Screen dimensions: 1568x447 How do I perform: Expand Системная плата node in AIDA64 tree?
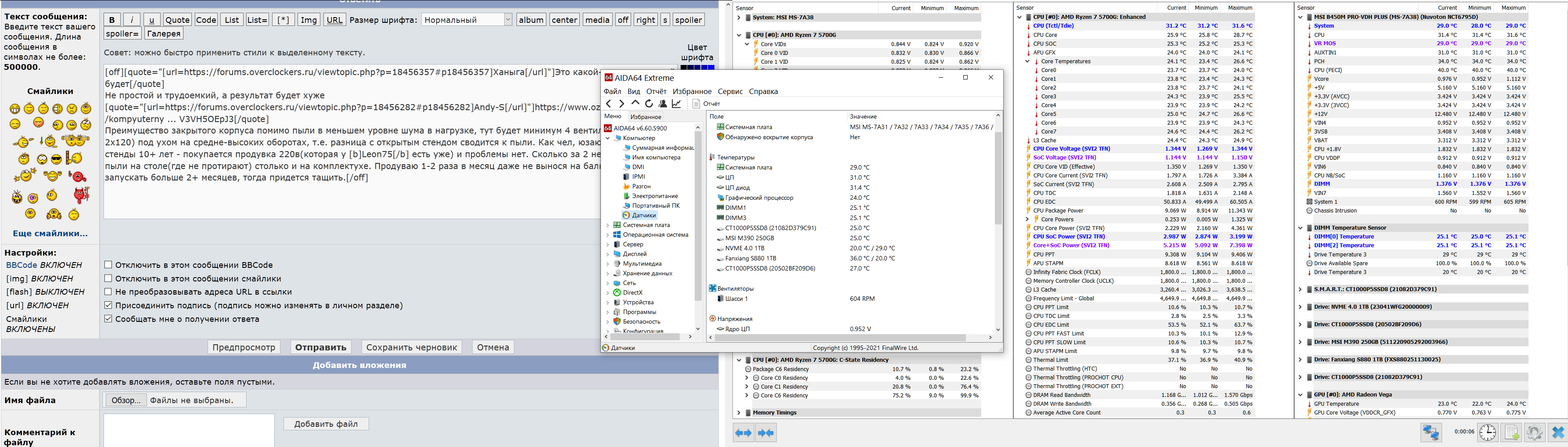[x=607, y=225]
